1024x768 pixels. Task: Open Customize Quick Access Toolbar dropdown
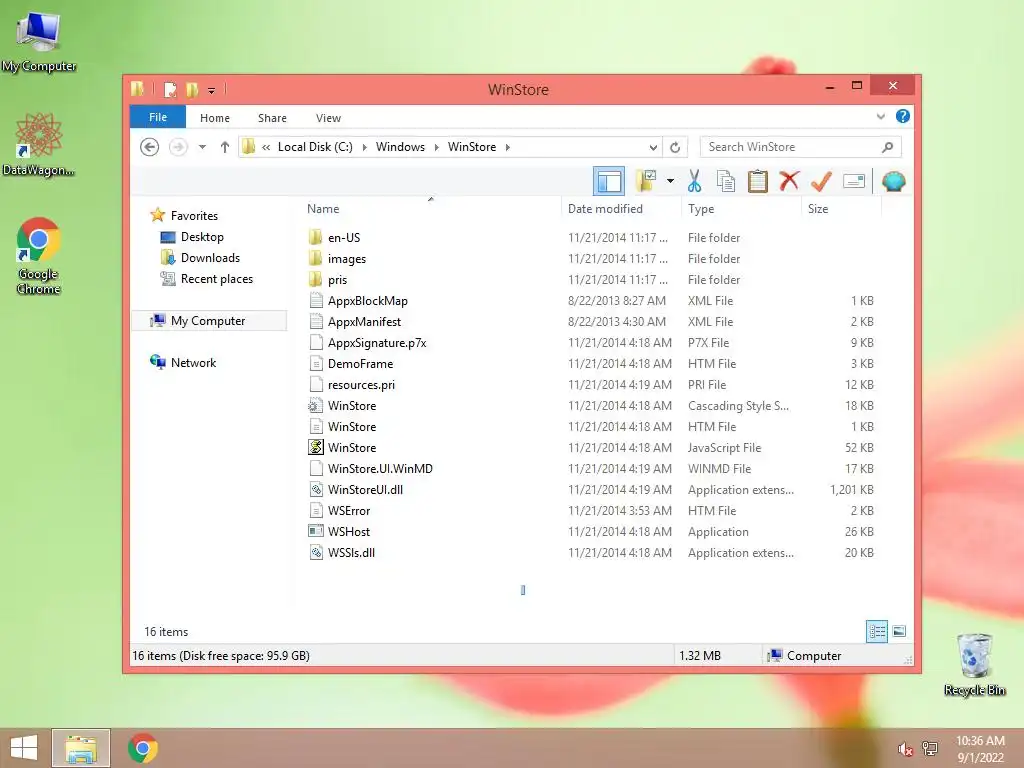click(212, 90)
